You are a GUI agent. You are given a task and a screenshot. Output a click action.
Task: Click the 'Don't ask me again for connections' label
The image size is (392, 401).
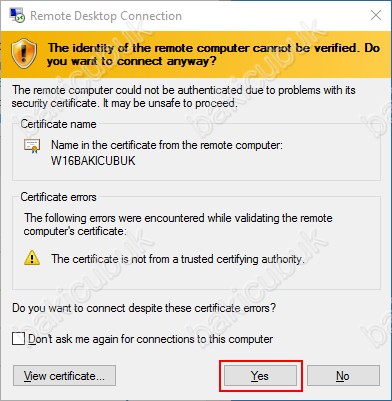151,339
